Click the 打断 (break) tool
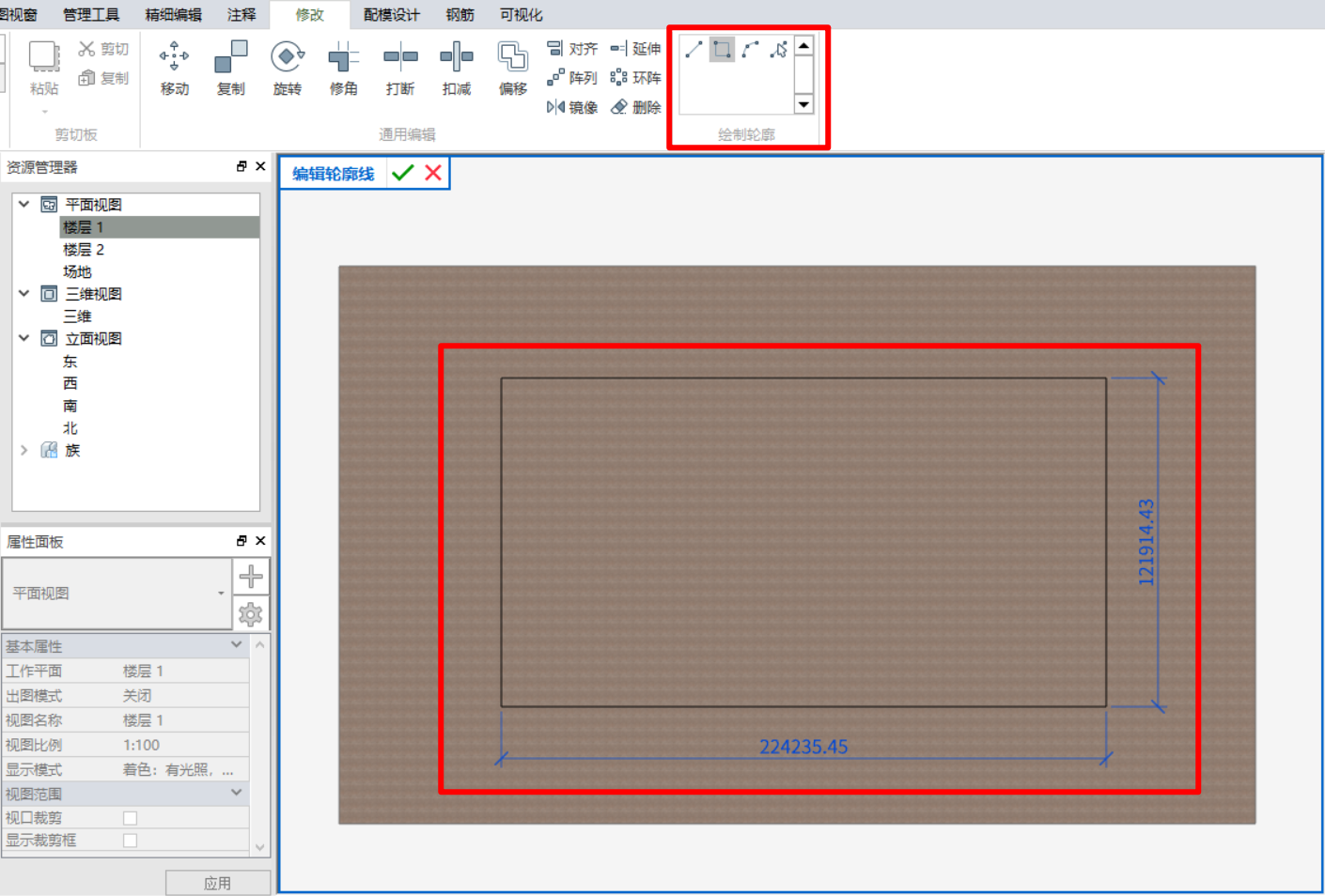 tap(400, 69)
